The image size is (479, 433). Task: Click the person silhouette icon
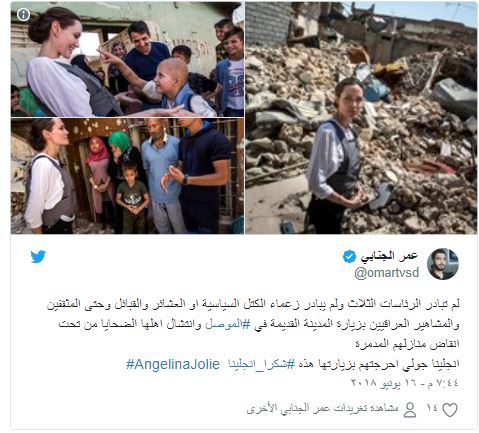(x=410, y=410)
